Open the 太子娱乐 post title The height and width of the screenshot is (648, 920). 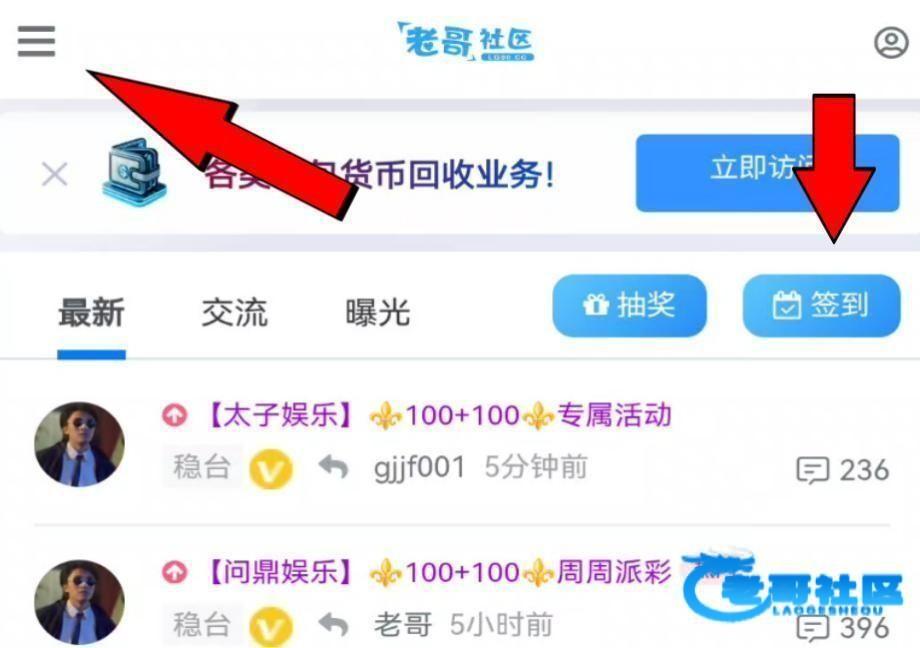438,415
